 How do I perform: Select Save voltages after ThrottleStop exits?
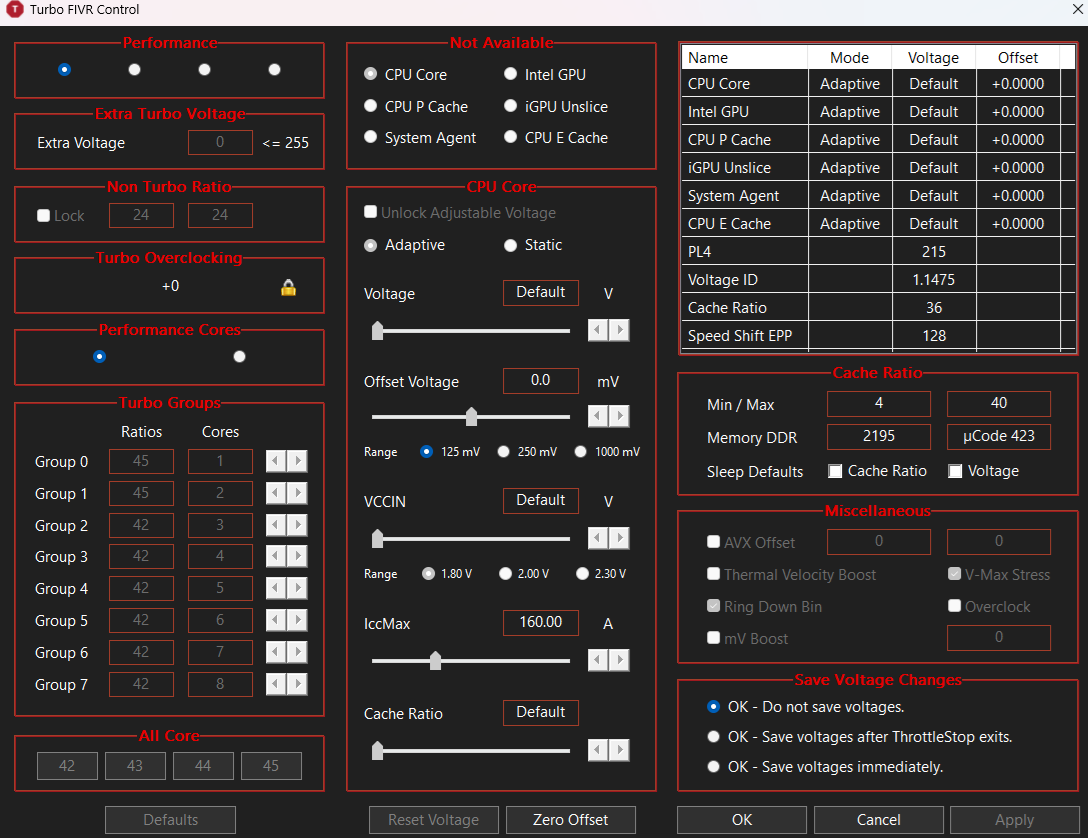click(713, 737)
